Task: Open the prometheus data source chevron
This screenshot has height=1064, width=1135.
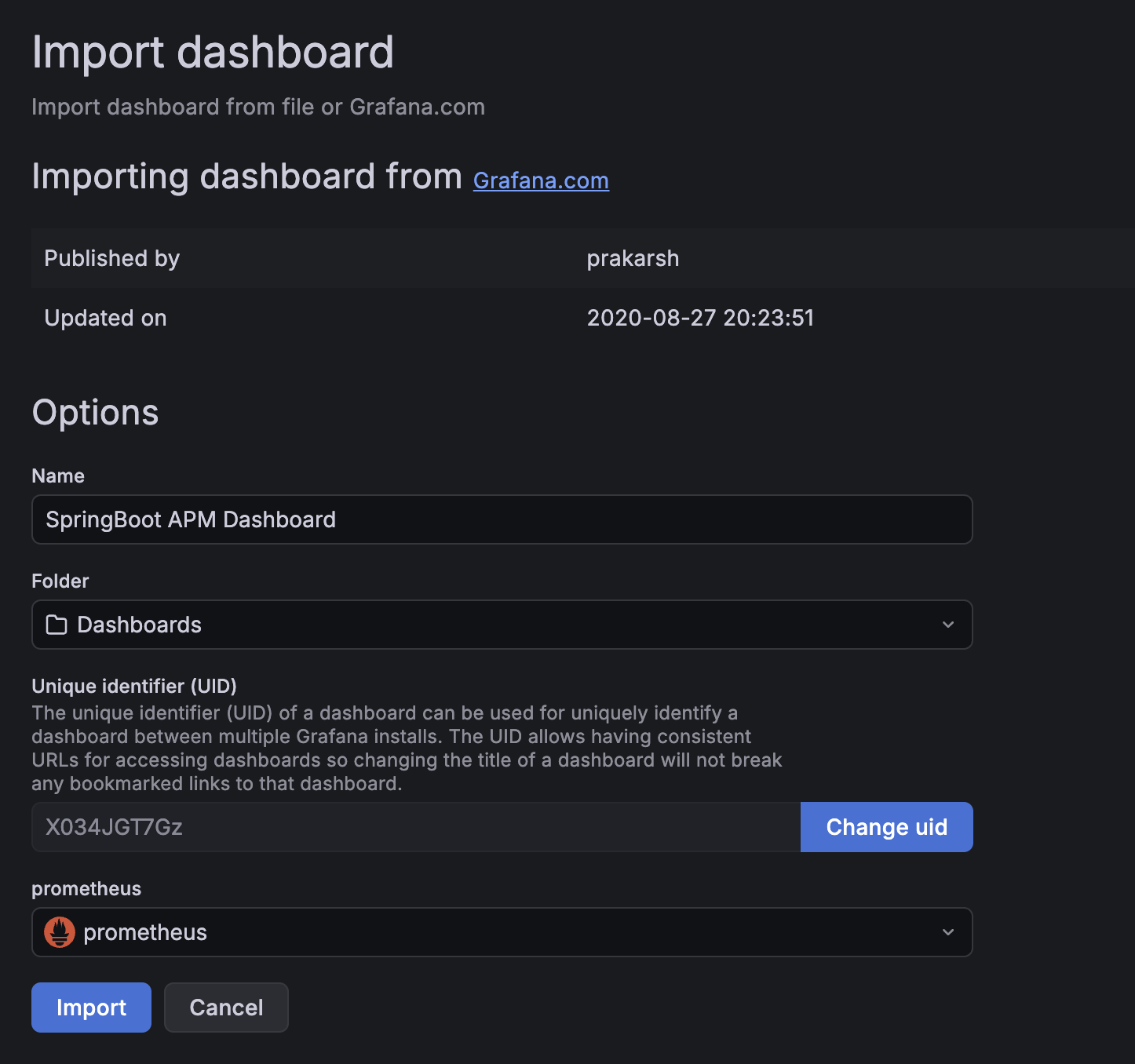Action: click(x=948, y=932)
